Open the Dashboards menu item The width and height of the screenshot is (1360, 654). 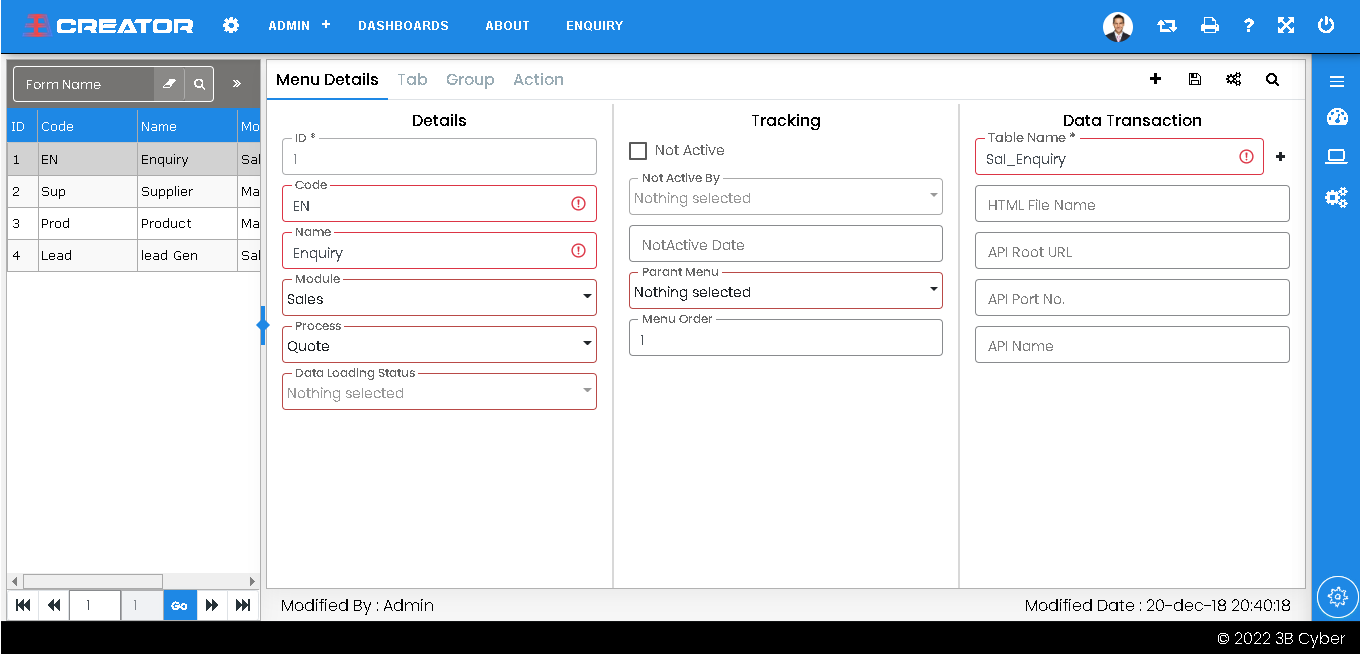click(x=403, y=26)
